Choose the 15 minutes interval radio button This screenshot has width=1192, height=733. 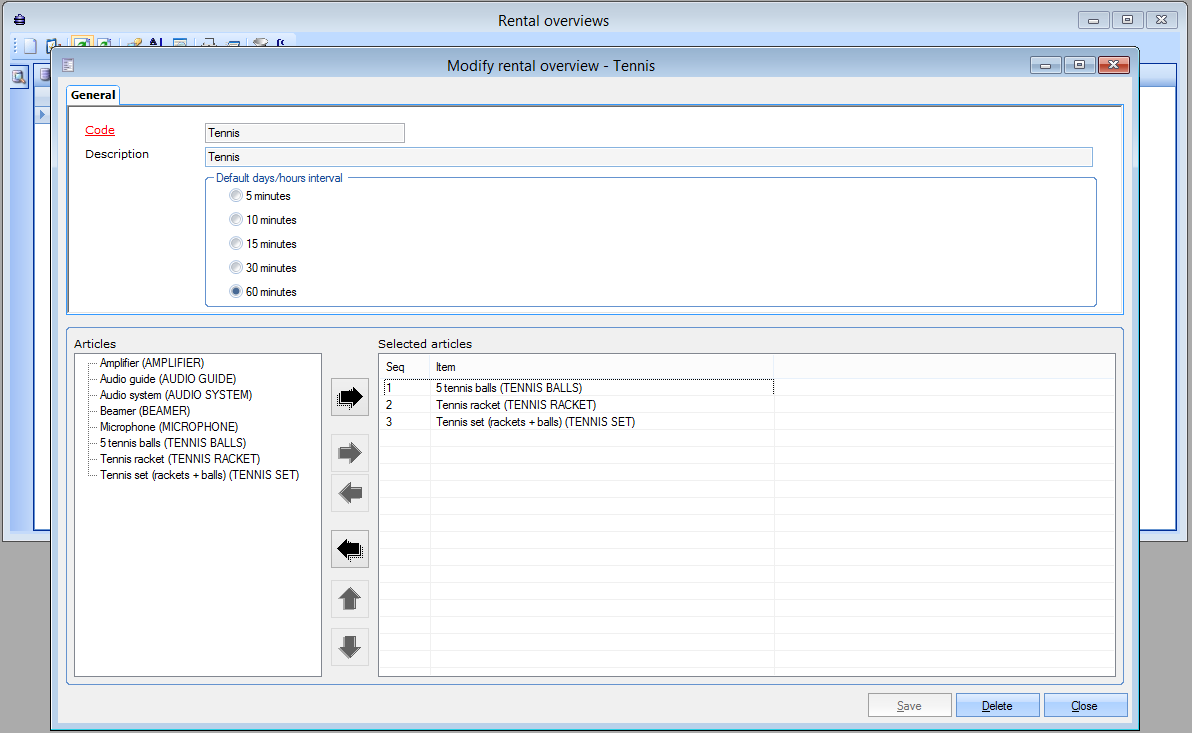[x=236, y=244]
